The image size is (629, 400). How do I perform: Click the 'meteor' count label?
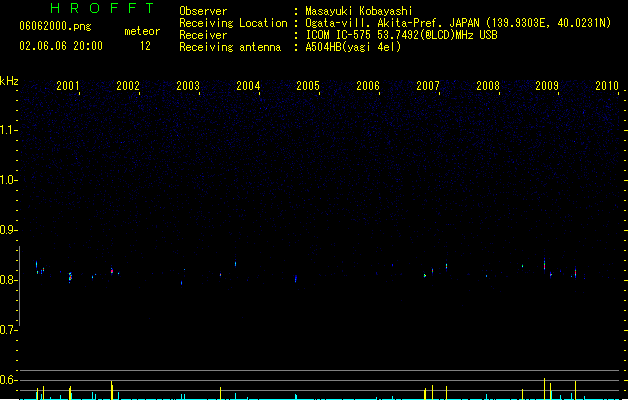[142, 31]
